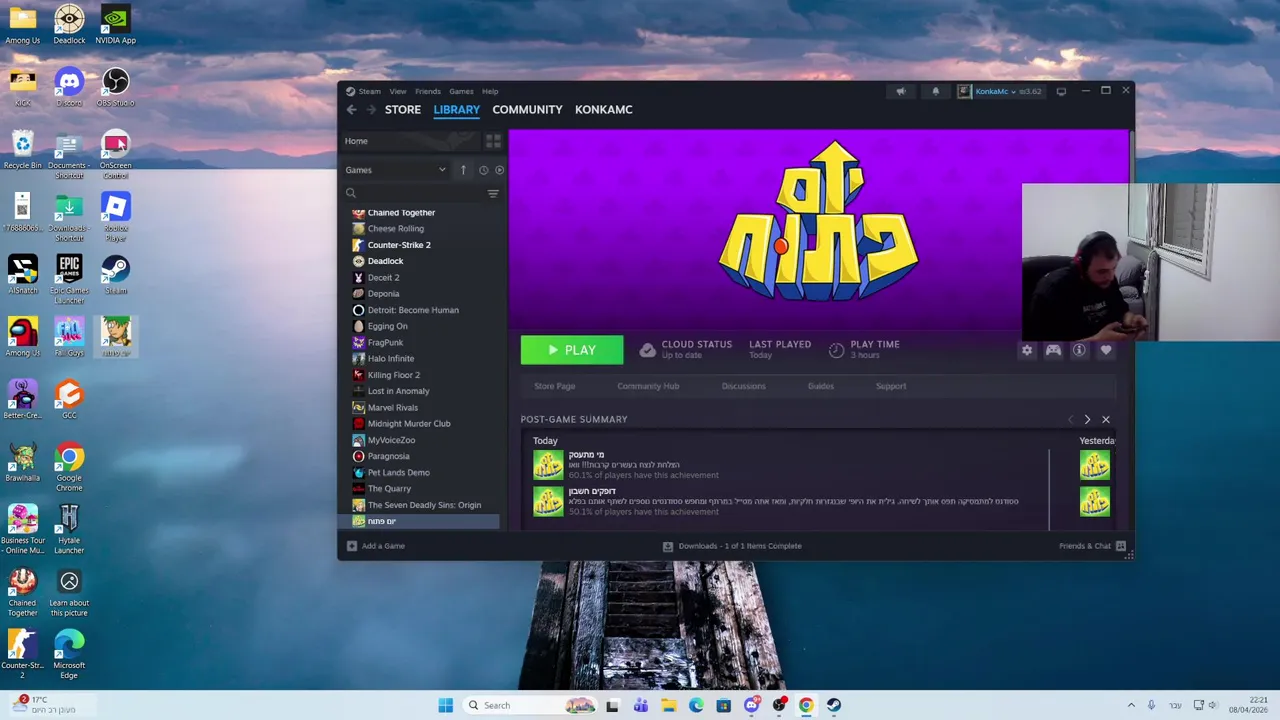Image resolution: width=1280 pixels, height=720 pixels.
Task: Click the wallet balance next to KonkaMc
Action: (x=1031, y=92)
